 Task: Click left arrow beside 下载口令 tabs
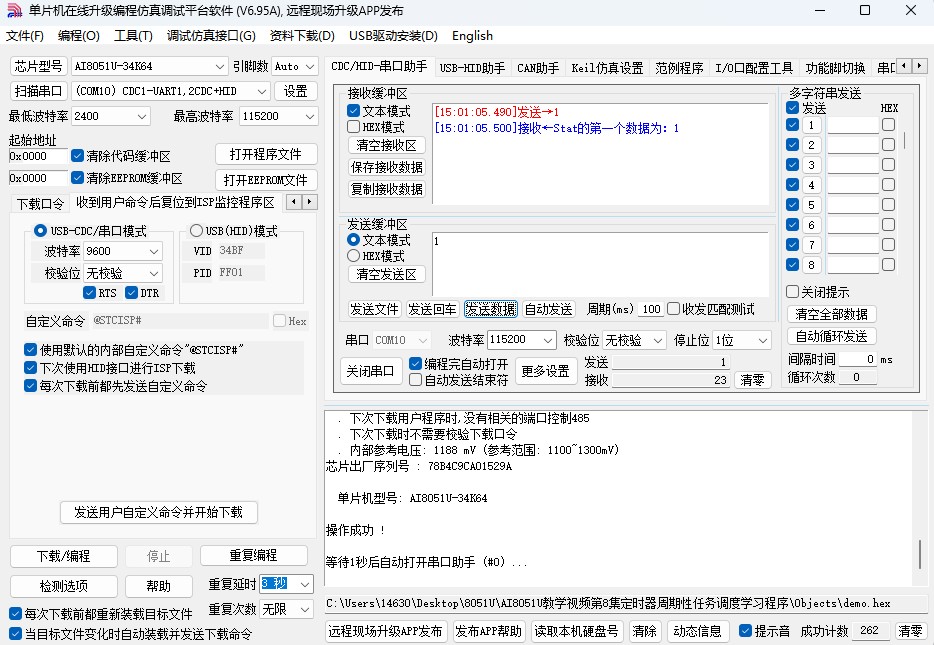click(294, 202)
